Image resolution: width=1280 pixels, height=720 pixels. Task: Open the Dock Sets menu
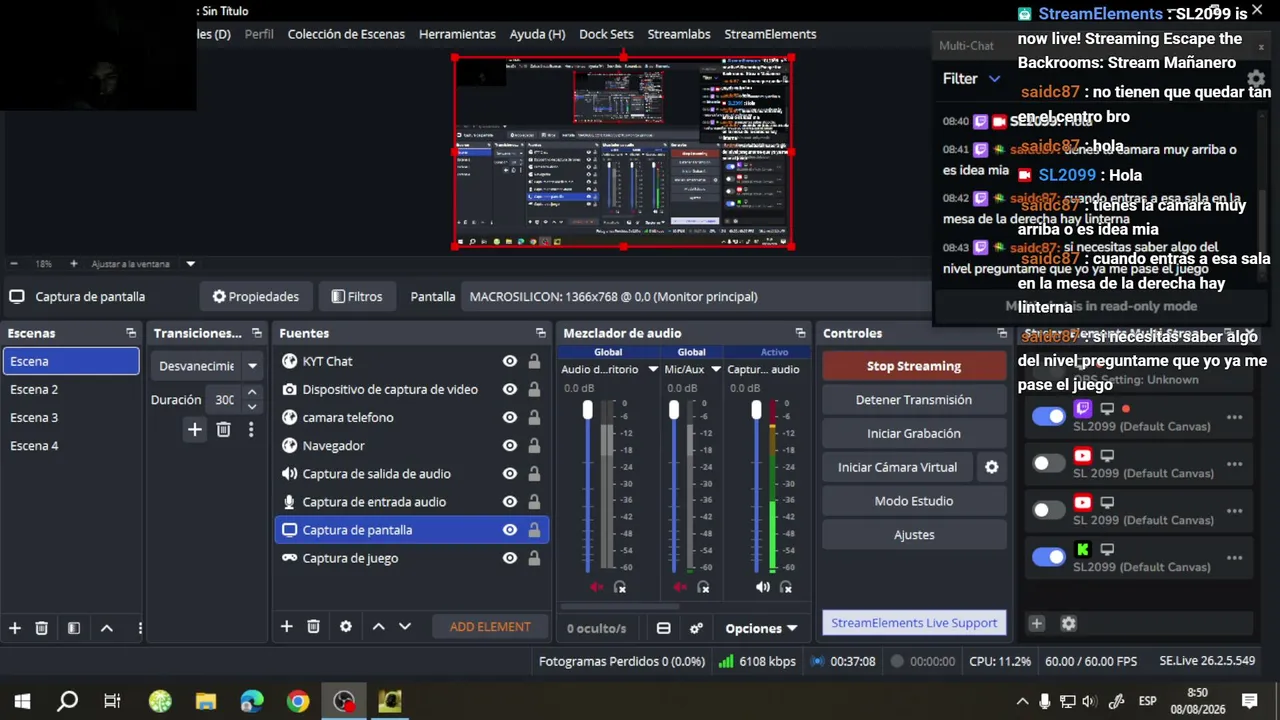coord(606,34)
